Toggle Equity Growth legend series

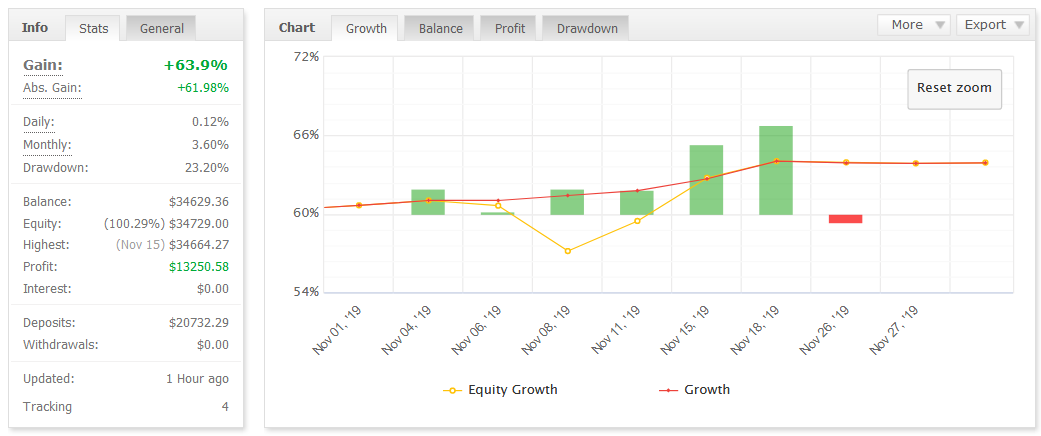(500, 390)
